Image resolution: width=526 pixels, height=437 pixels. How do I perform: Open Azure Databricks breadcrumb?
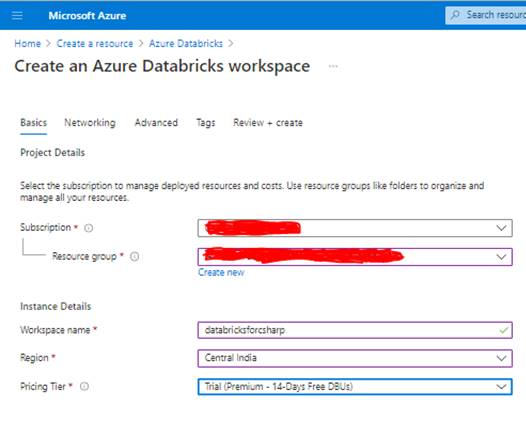coord(186,44)
